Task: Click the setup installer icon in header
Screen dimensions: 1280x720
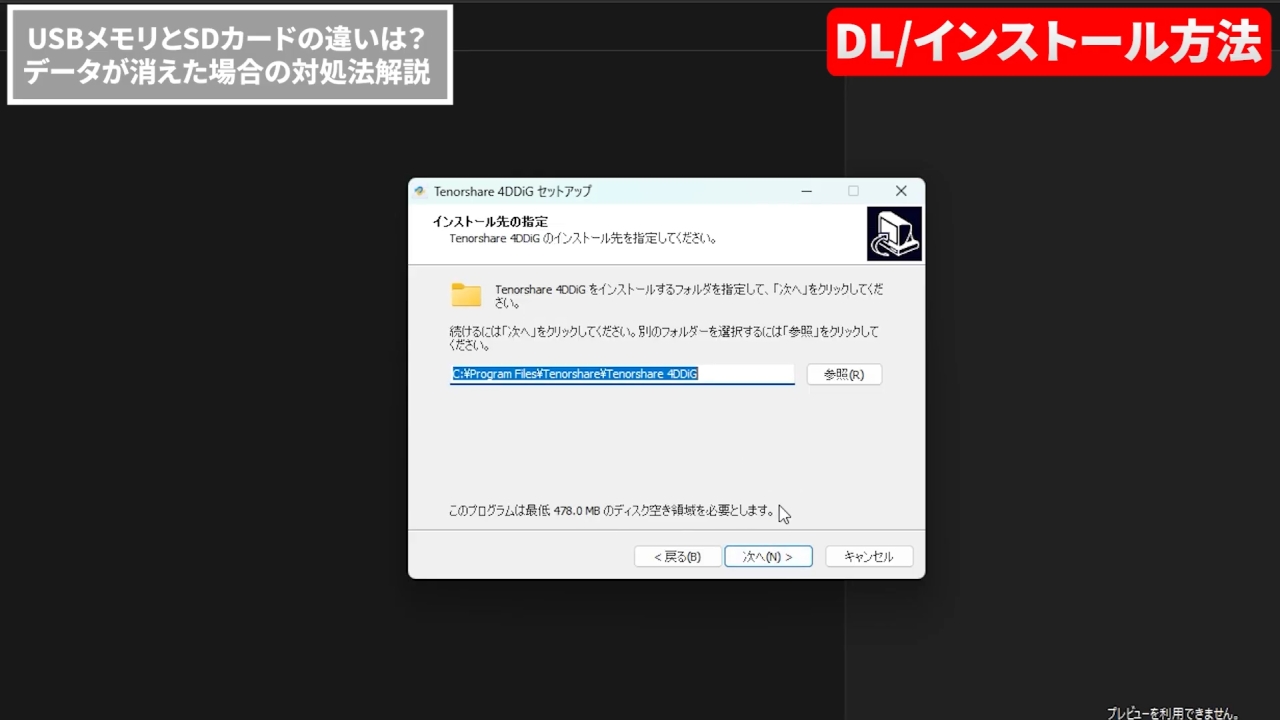Action: 894,234
